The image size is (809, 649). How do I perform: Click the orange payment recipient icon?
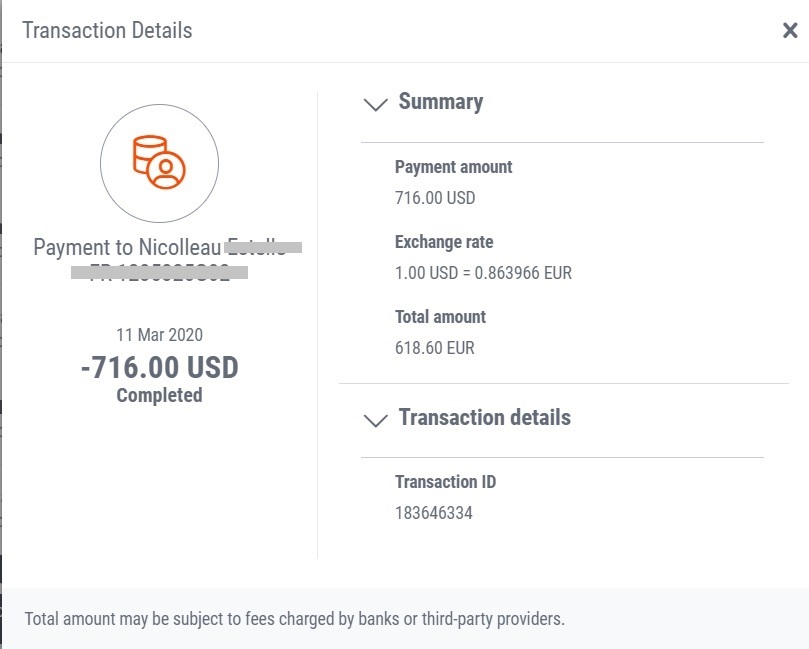coord(159,163)
